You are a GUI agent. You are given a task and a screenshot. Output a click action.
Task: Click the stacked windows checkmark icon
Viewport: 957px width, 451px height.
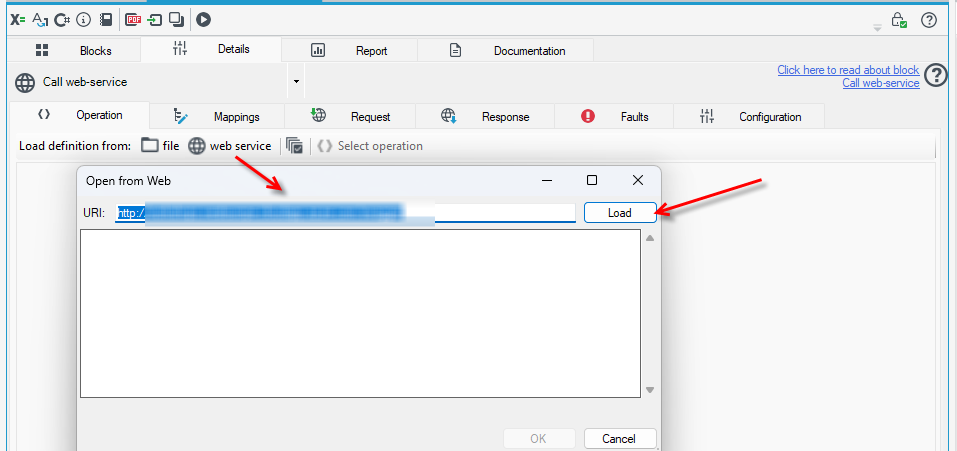pyautogui.click(x=295, y=146)
